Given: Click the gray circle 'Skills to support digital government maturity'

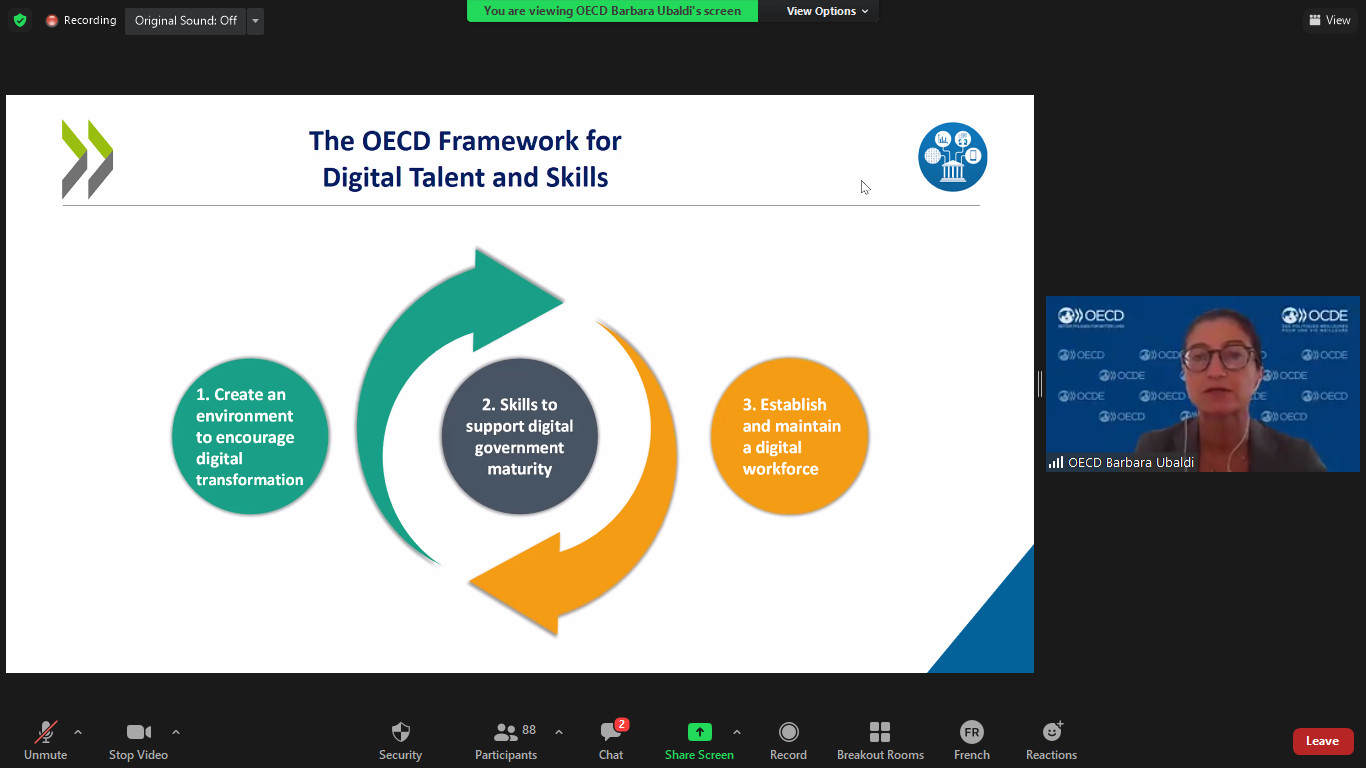Looking at the screenshot, I should click(520, 436).
